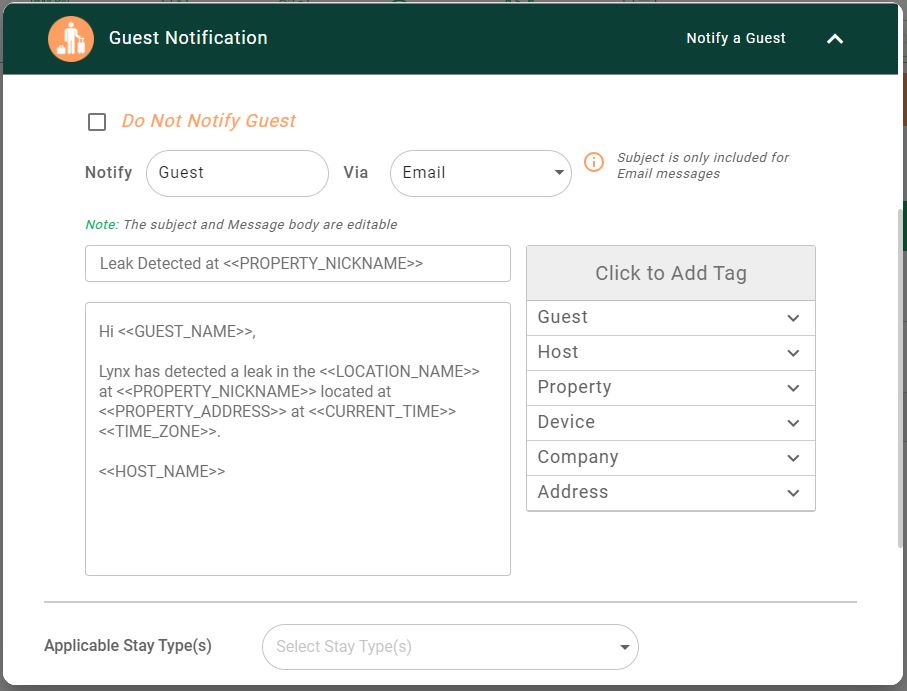Open the Select Stay Type(s) dropdown
Image resolution: width=907 pixels, height=691 pixels.
[x=450, y=647]
